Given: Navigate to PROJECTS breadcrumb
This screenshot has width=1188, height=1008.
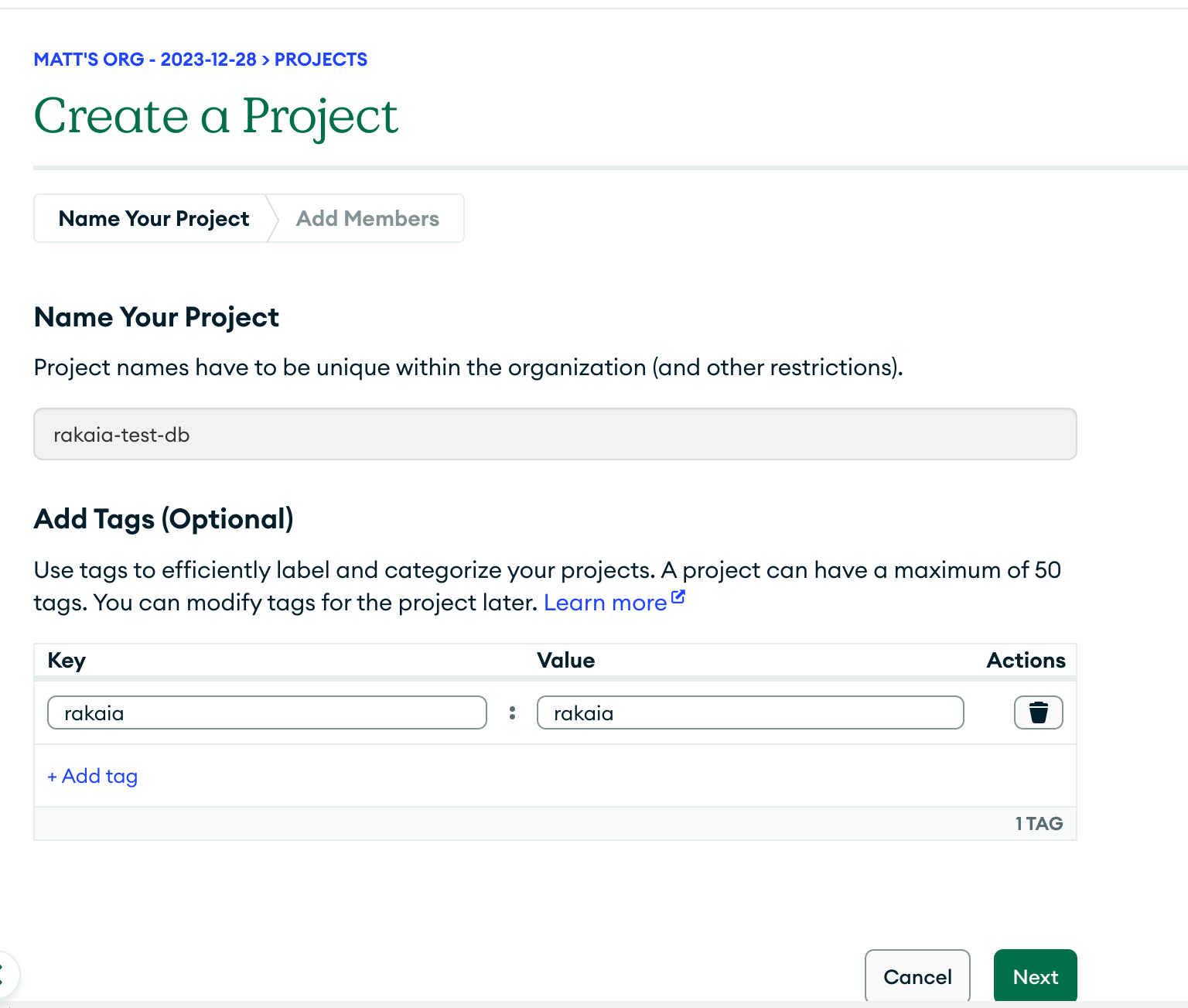Looking at the screenshot, I should pyautogui.click(x=320, y=60).
